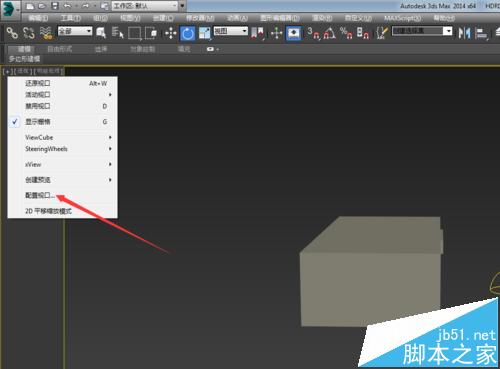Open the Select by Name tool
500x369 pixels.
tap(118, 33)
